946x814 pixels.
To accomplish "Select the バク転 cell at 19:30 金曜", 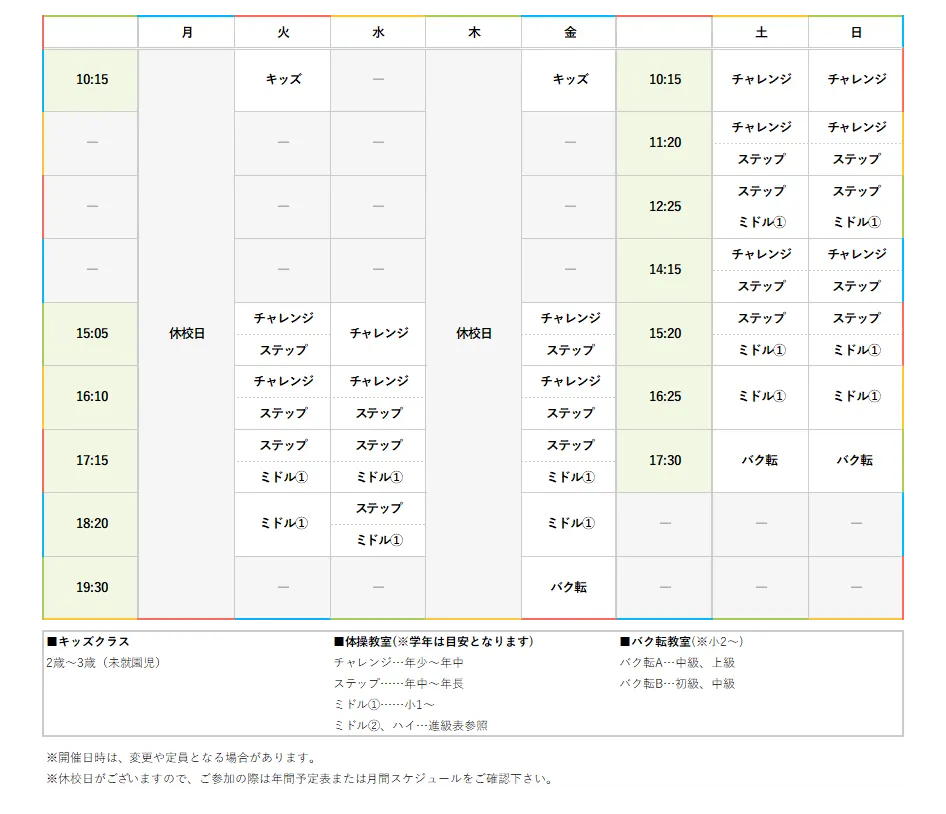I will 567,588.
